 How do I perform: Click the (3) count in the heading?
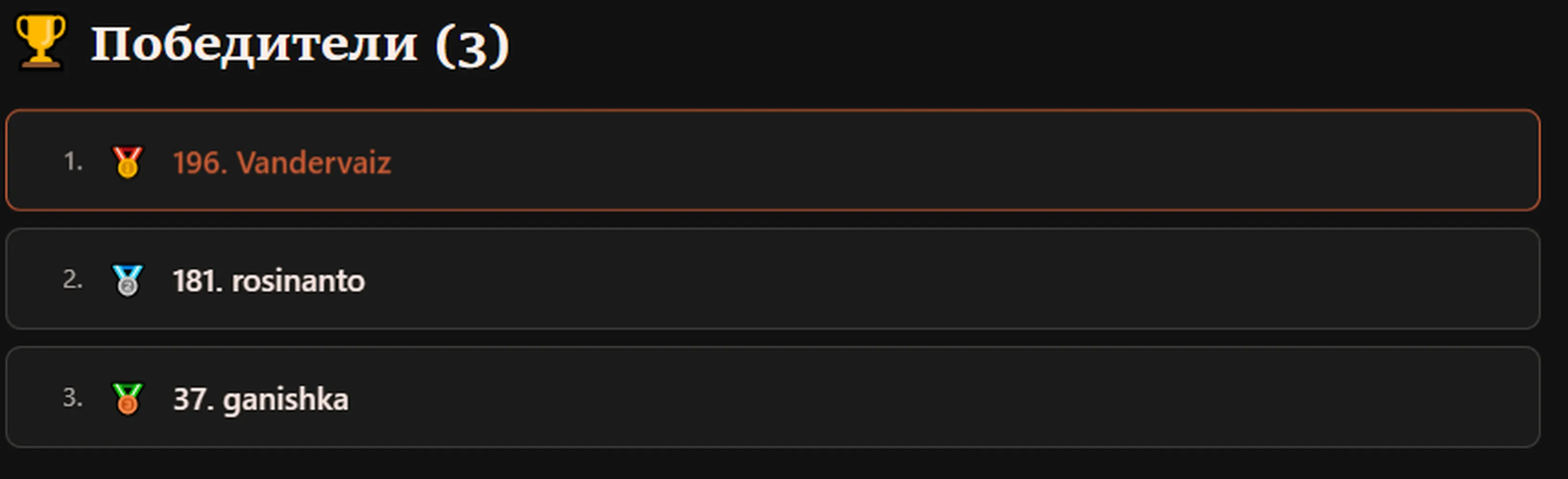coord(472,46)
